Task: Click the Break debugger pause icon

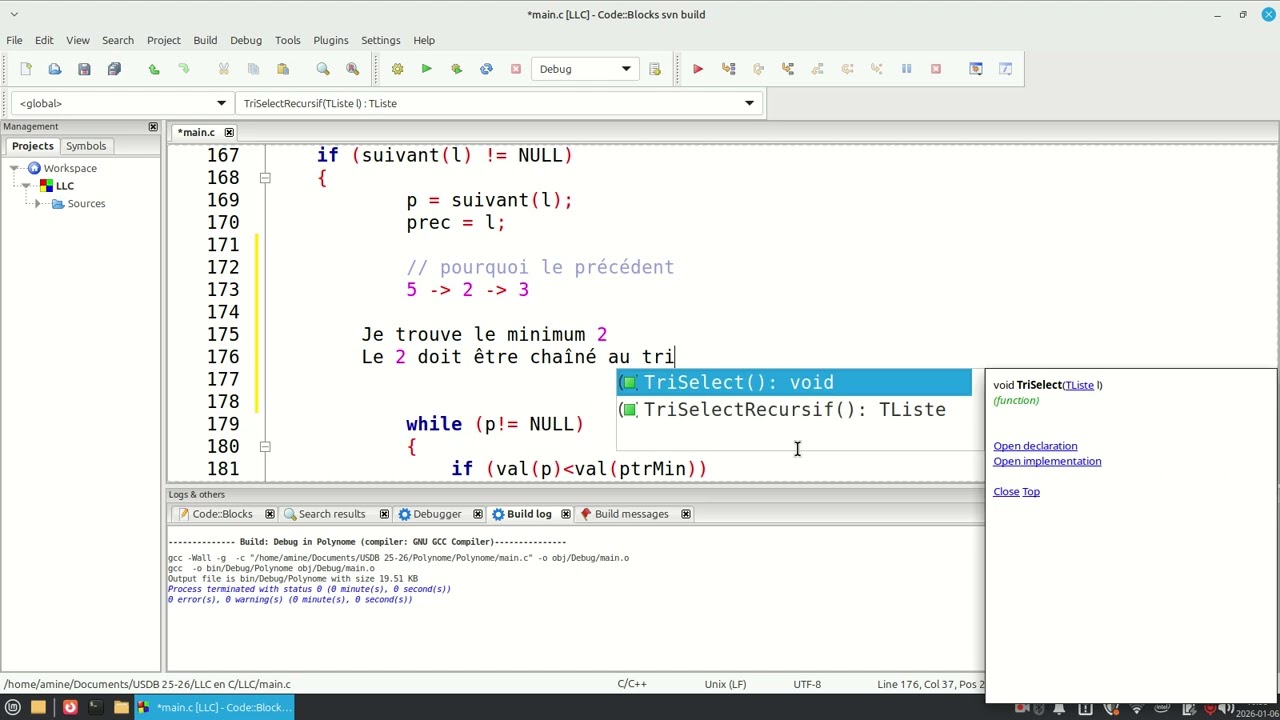Action: pos(906,69)
